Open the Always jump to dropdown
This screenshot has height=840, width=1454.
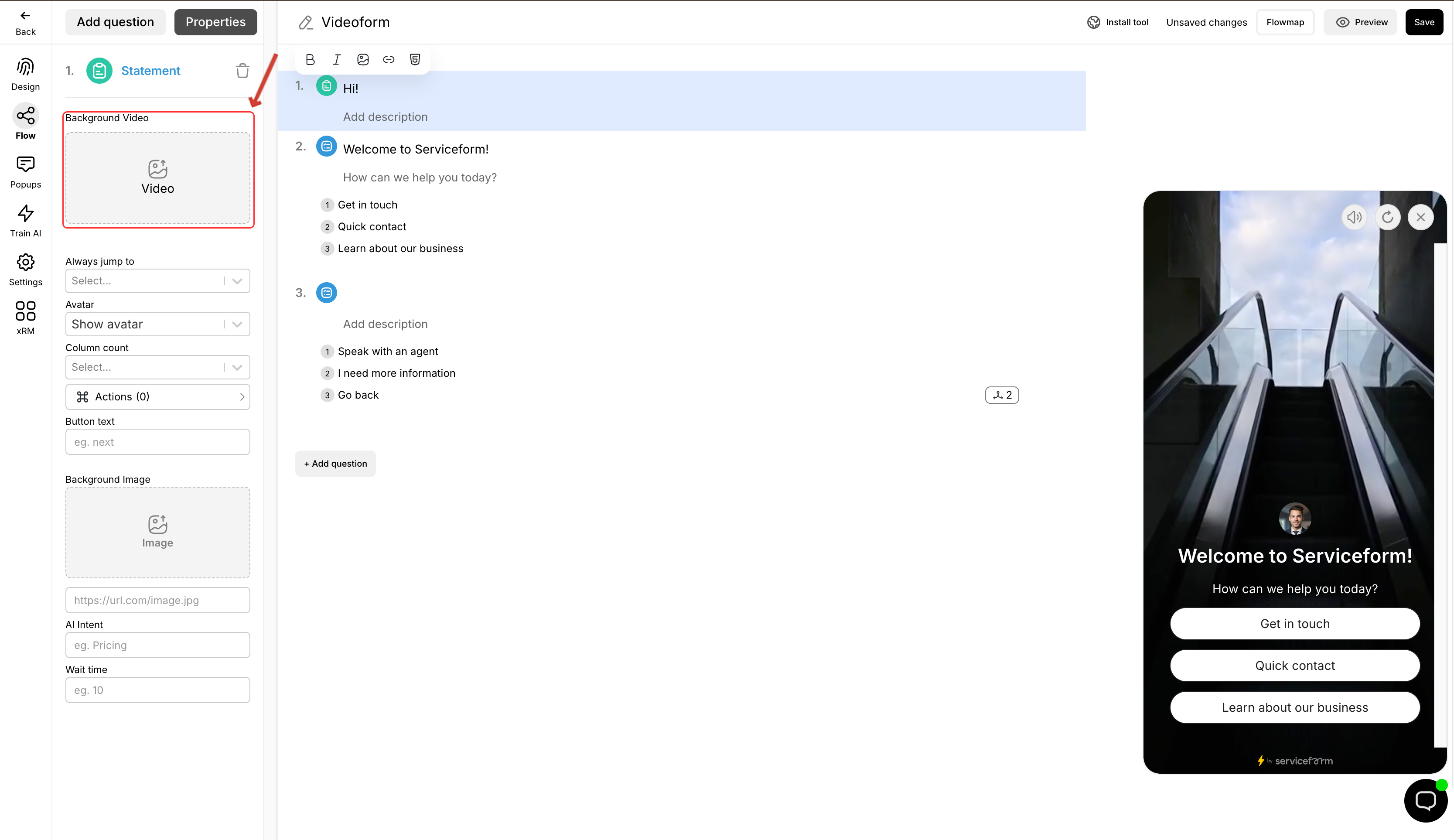pyautogui.click(x=157, y=281)
